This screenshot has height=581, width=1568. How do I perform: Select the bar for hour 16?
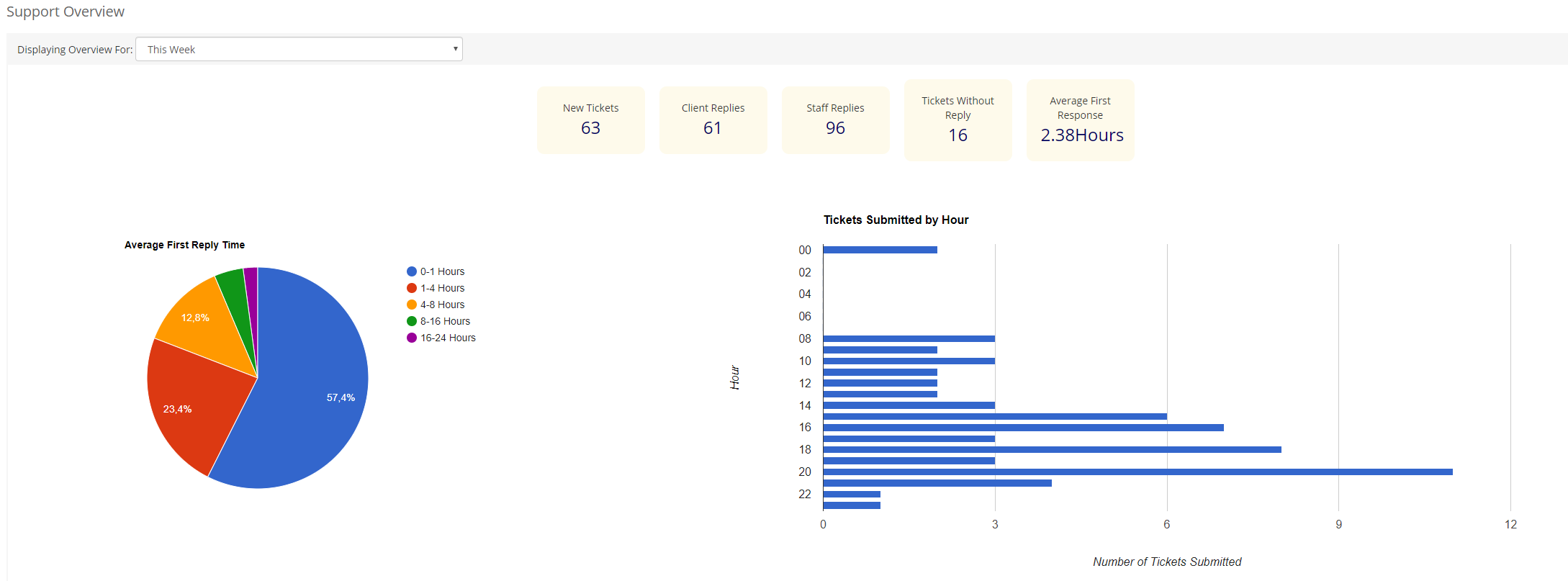[1022, 428]
